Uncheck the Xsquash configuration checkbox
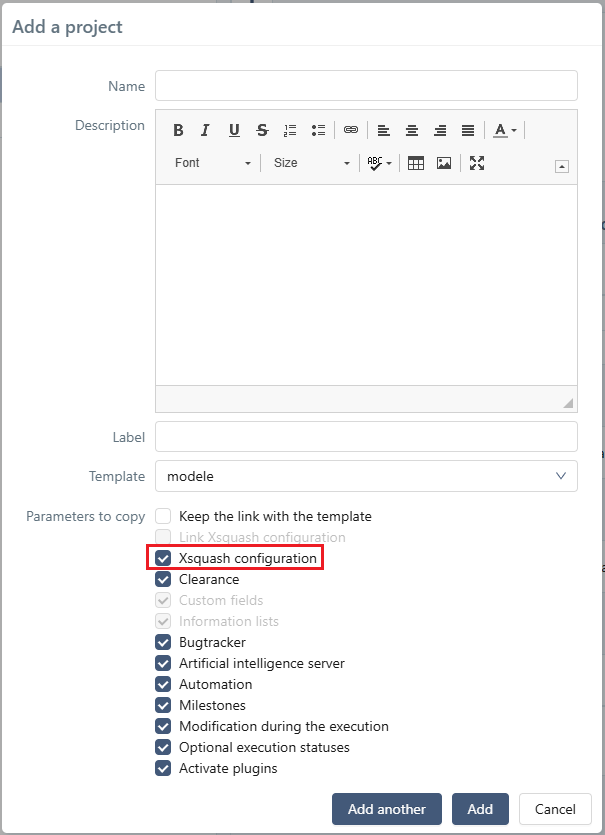Viewport: 605px width, 835px height. point(163,558)
